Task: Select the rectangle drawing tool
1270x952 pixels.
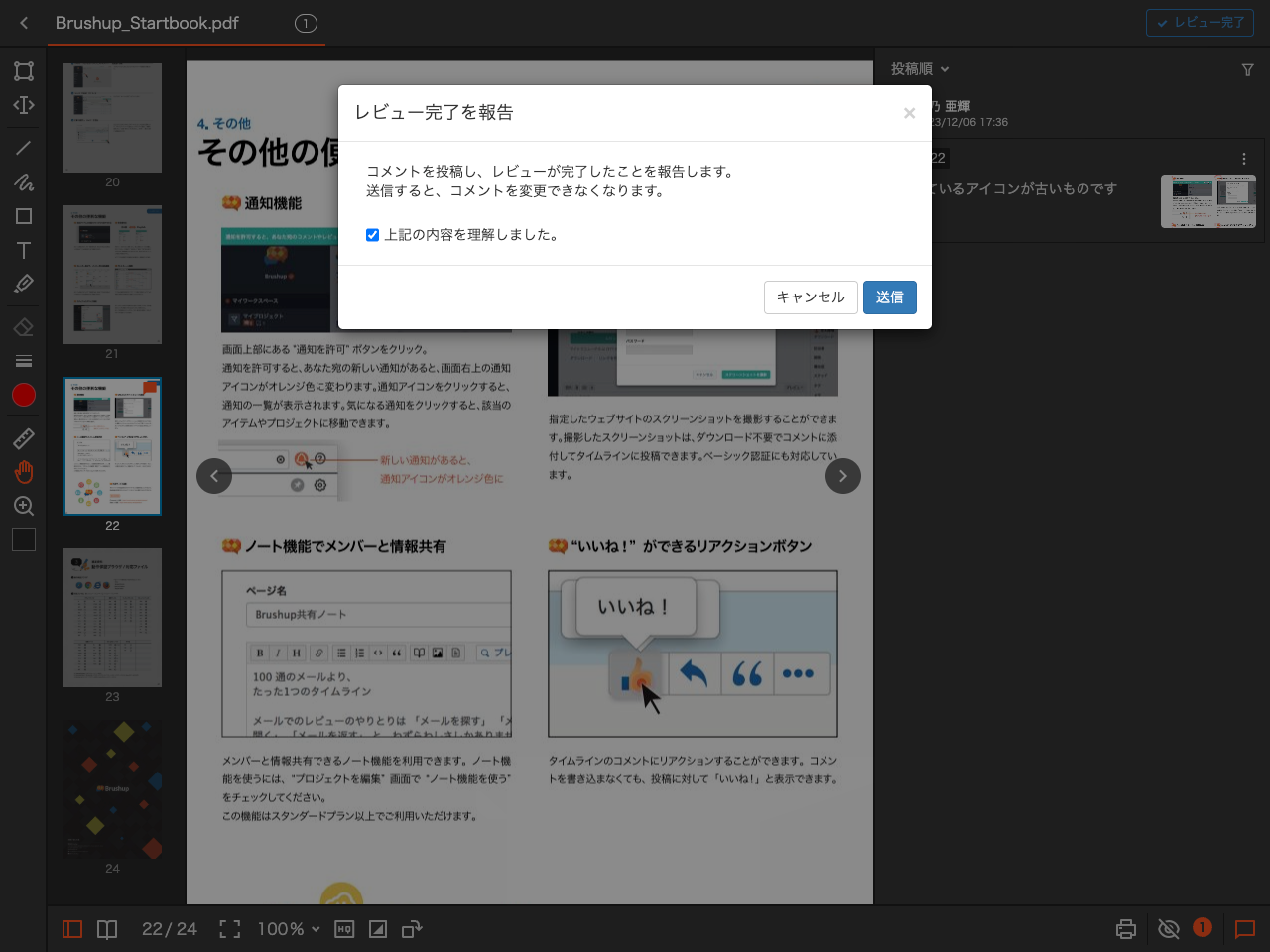Action: [x=23, y=215]
